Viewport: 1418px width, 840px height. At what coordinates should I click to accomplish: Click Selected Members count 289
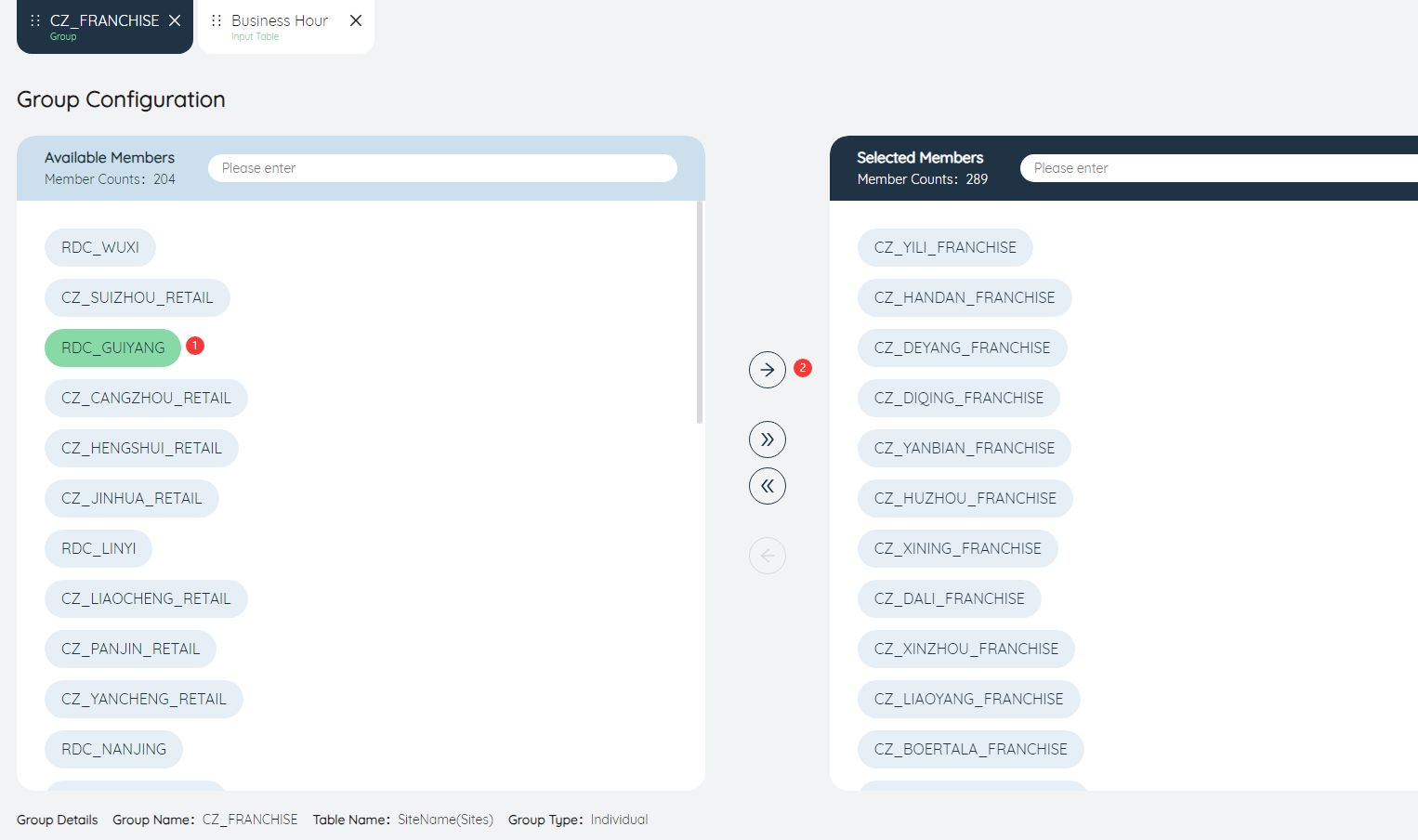coord(977,179)
